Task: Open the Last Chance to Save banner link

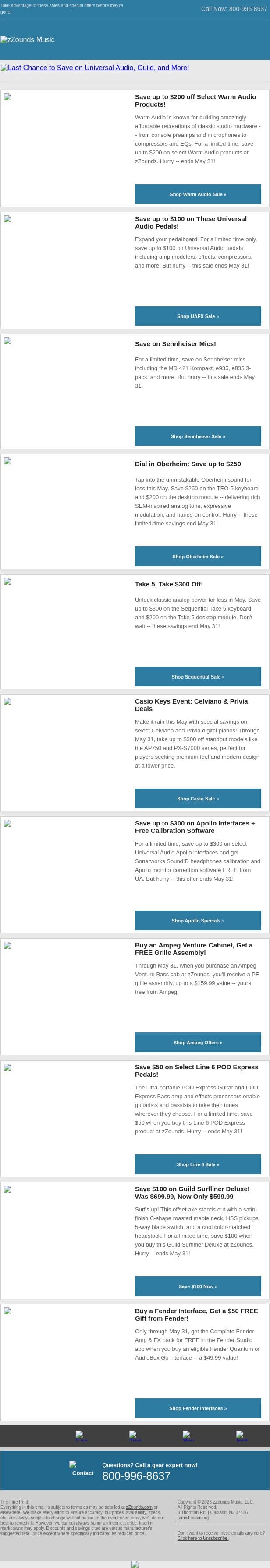Action: click(x=95, y=68)
